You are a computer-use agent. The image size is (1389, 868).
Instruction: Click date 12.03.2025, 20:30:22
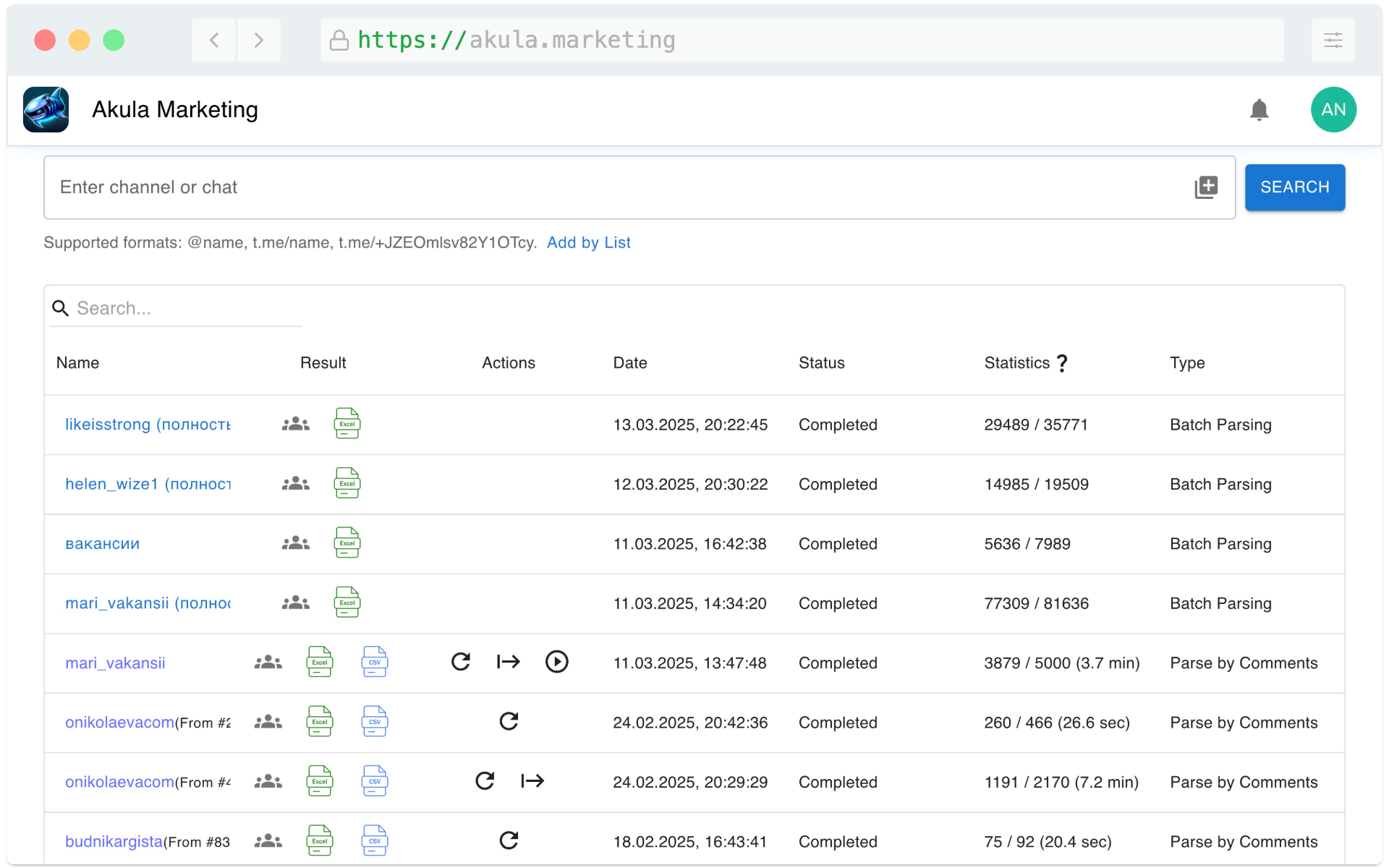(x=691, y=485)
